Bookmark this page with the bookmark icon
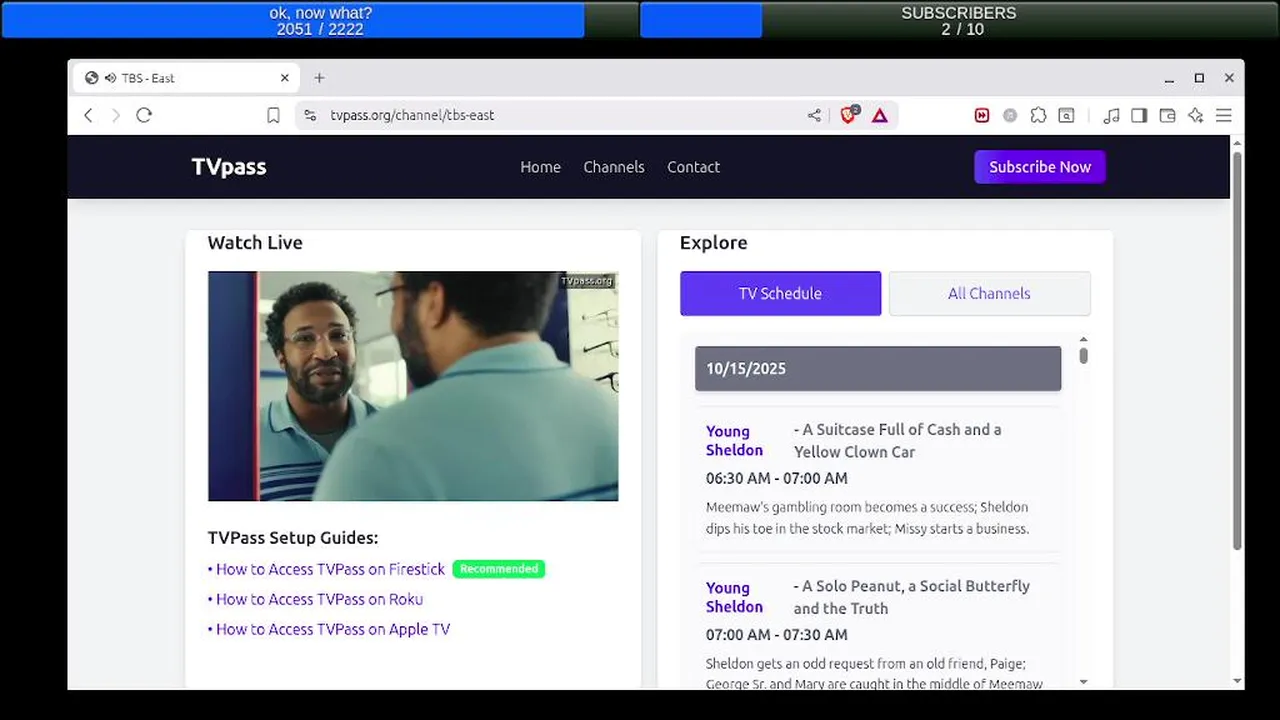The width and height of the screenshot is (1280, 720). tap(273, 116)
